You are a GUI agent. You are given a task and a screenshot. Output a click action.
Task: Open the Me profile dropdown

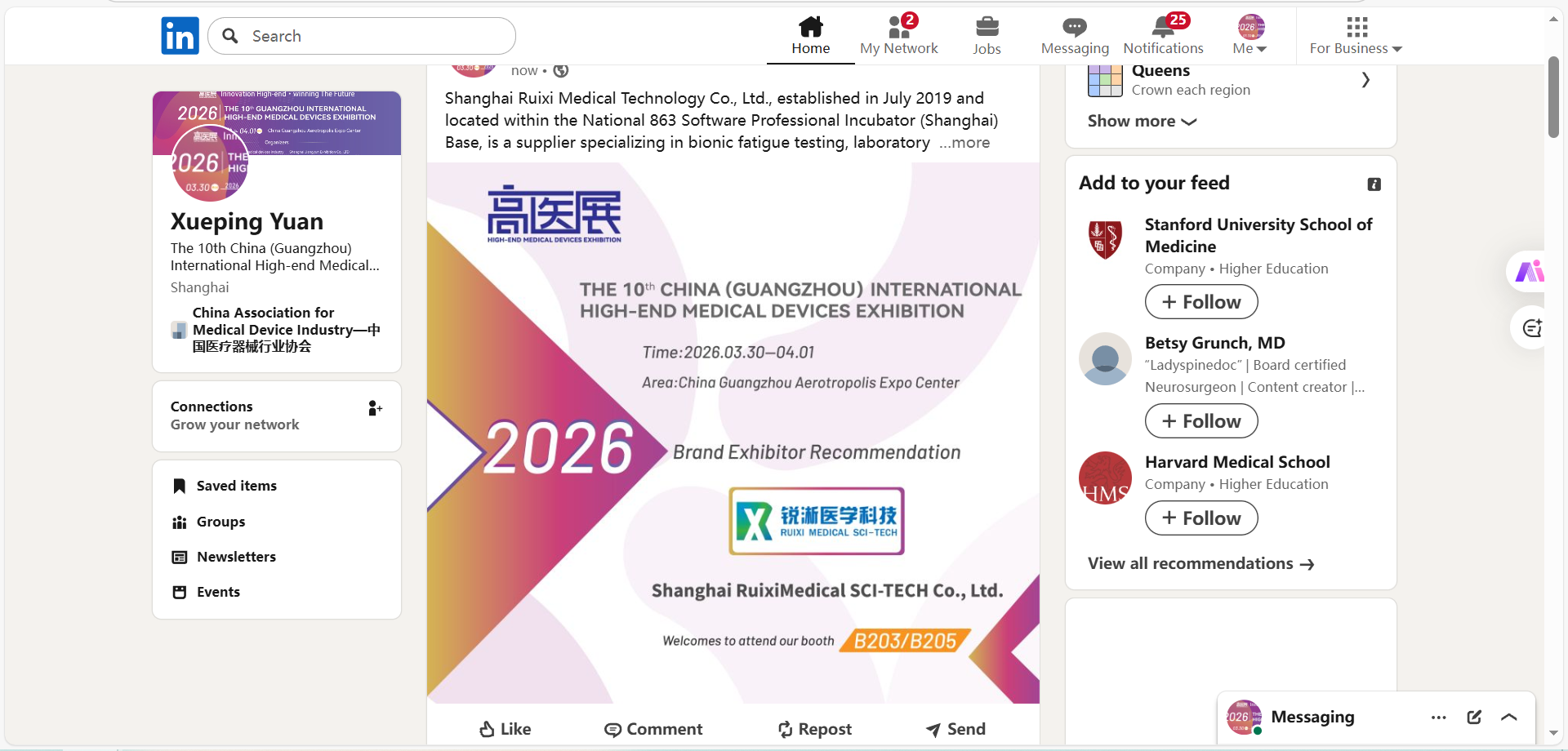(x=1249, y=36)
